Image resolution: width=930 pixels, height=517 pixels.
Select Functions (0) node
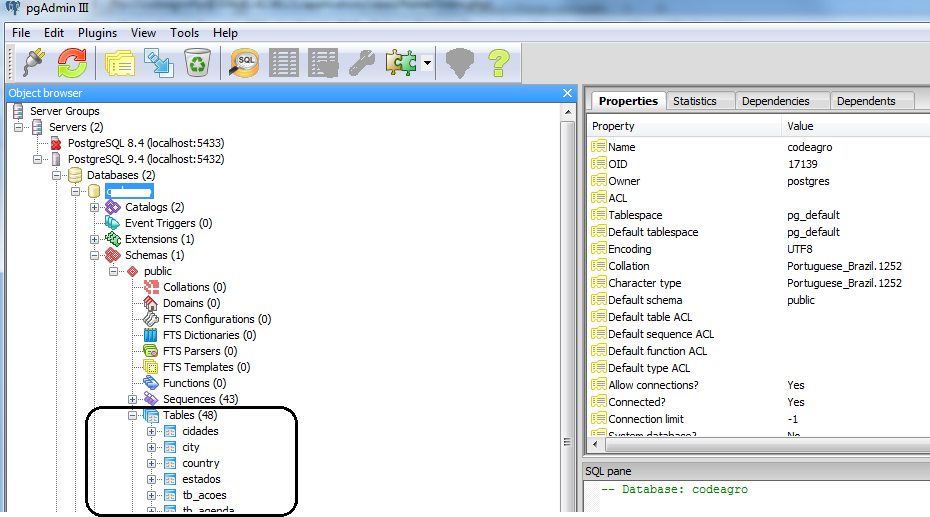point(195,383)
